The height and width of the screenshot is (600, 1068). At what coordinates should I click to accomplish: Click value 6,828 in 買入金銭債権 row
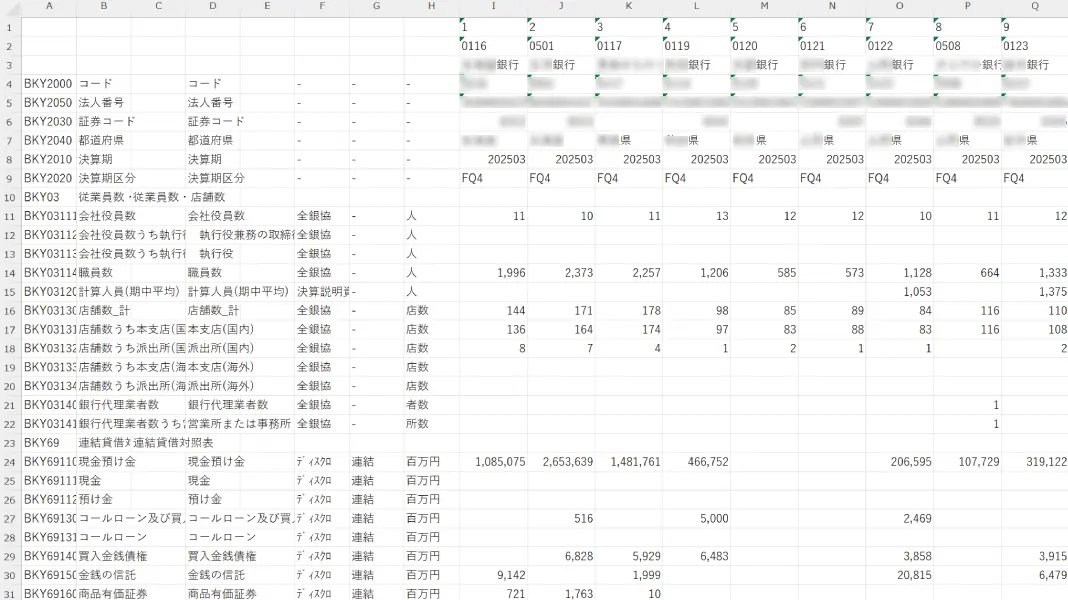pos(578,556)
